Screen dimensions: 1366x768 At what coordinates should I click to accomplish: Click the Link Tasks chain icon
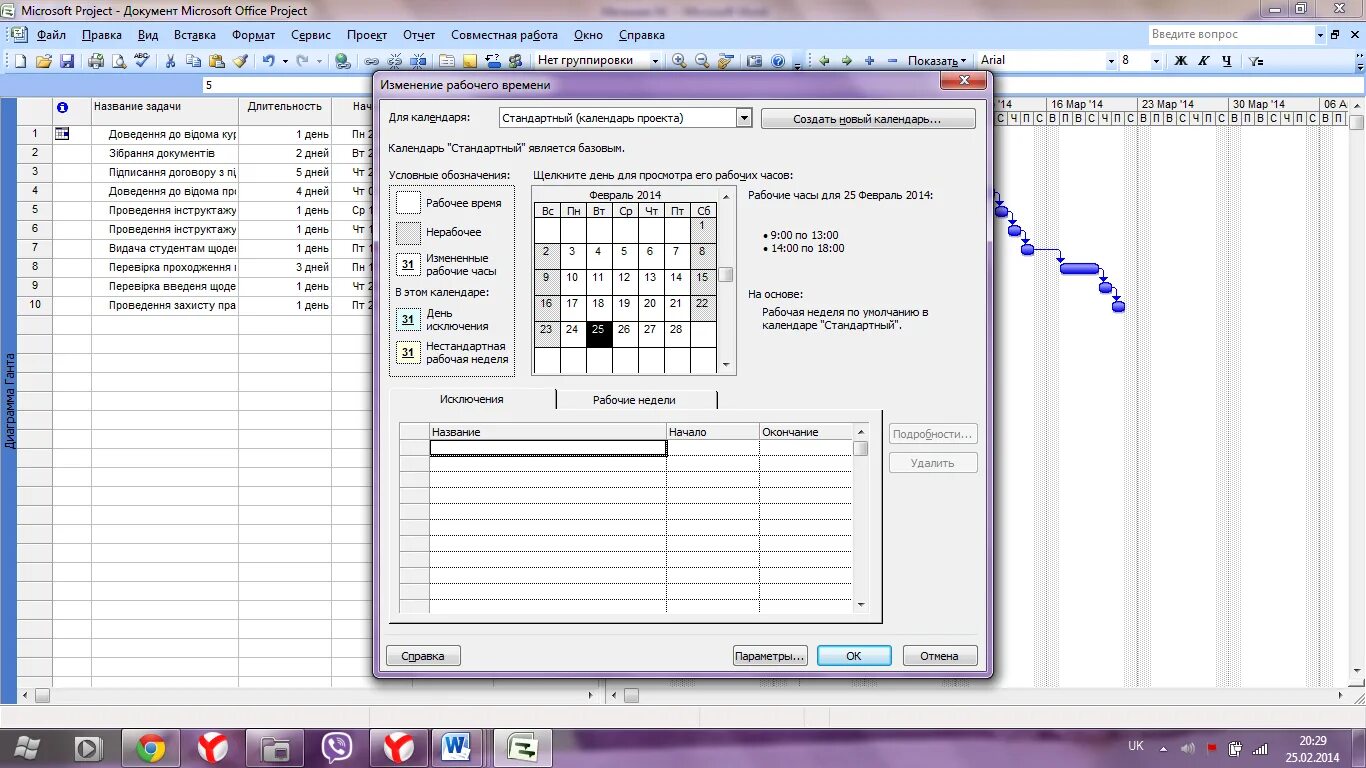(372, 61)
